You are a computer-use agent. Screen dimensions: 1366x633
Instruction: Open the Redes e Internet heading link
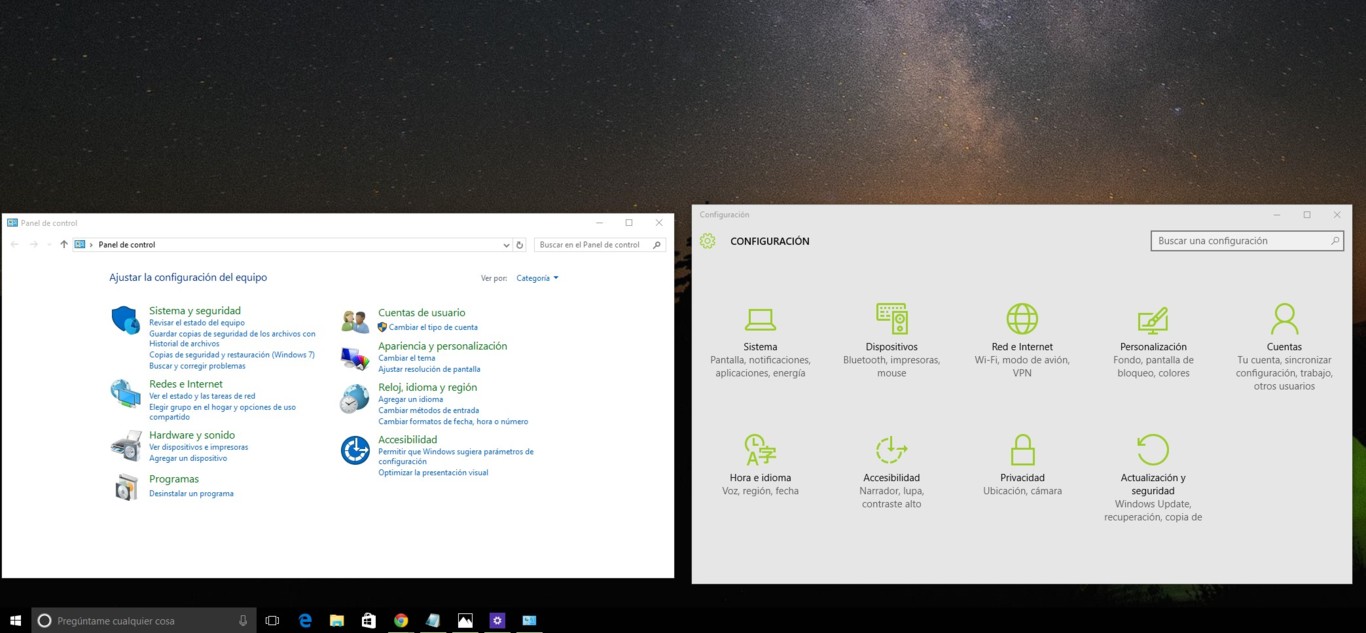[x=186, y=384]
